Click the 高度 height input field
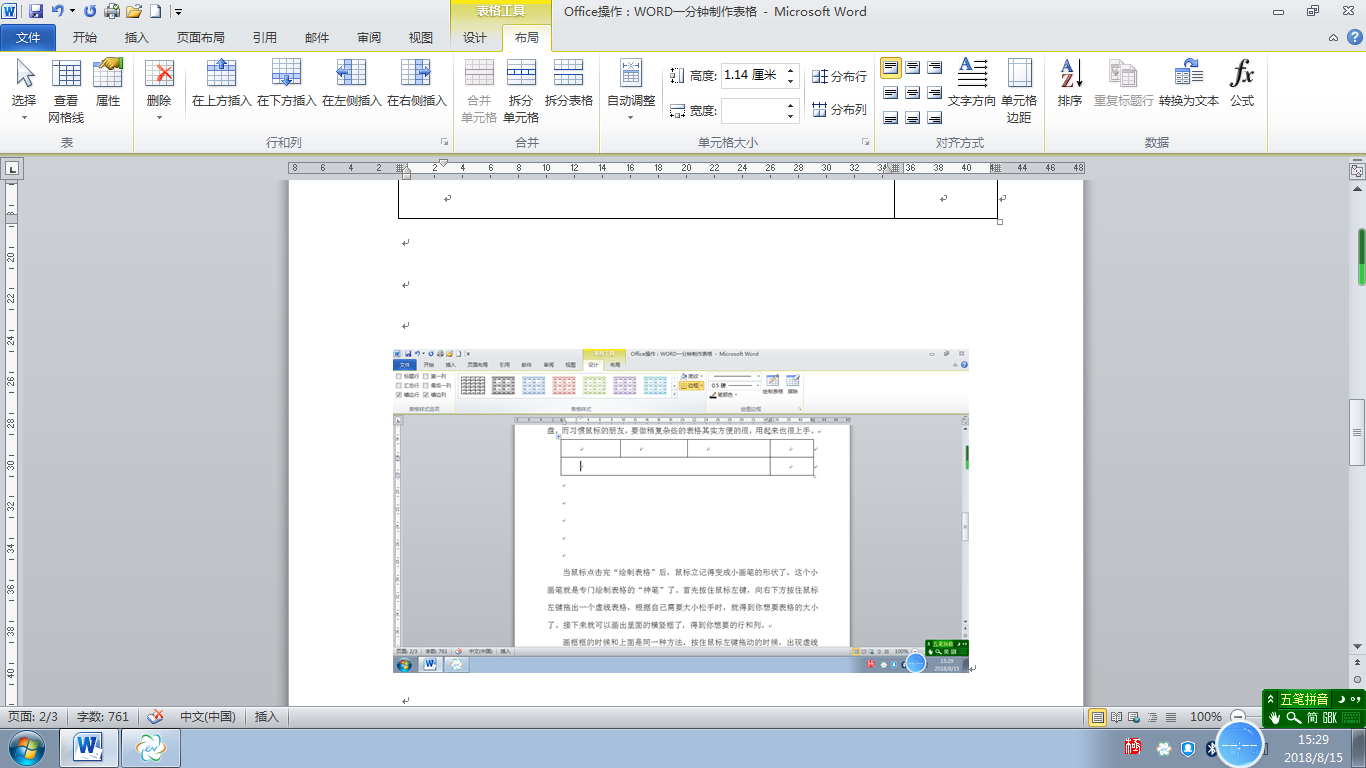Viewport: 1366px width, 768px height. point(752,75)
